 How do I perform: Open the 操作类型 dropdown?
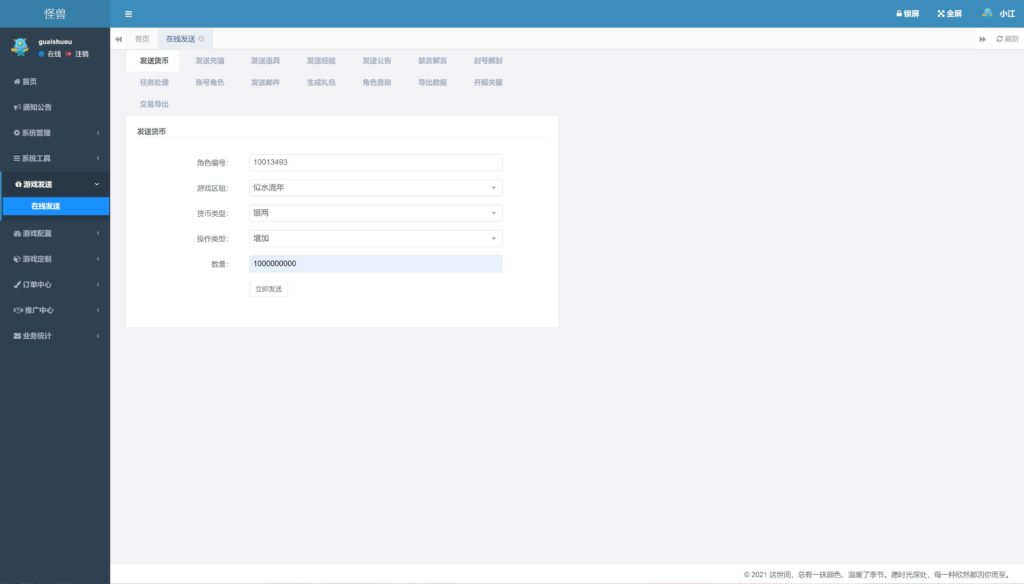click(375, 239)
